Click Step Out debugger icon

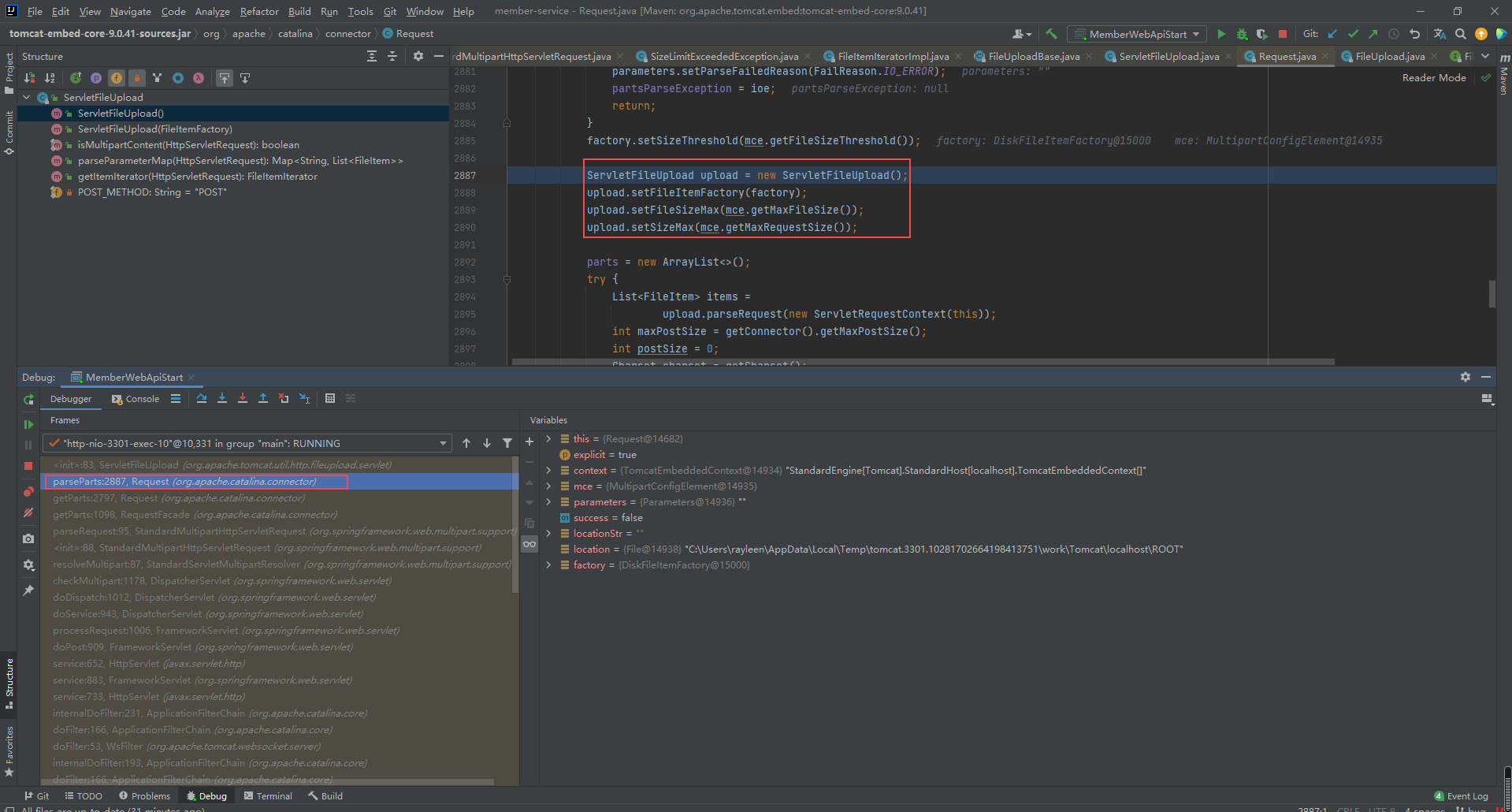(x=263, y=398)
